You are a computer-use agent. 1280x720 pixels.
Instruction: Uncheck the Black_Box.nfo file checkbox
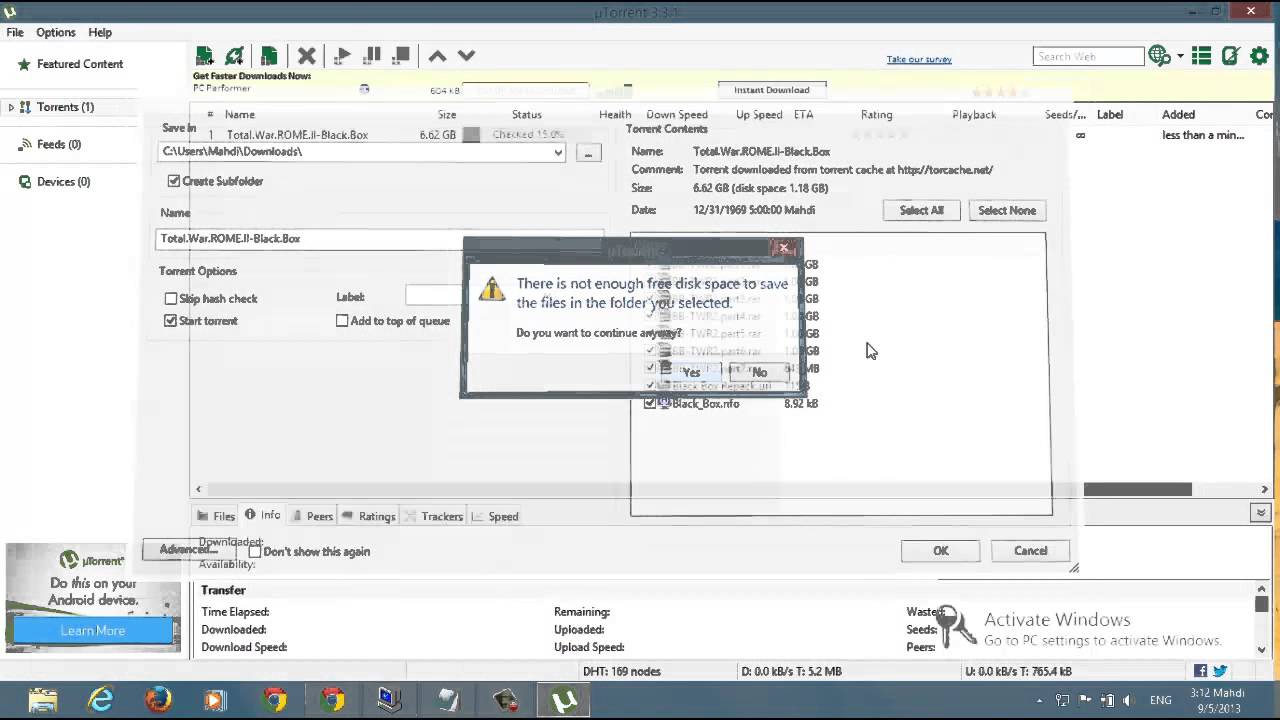click(x=650, y=403)
